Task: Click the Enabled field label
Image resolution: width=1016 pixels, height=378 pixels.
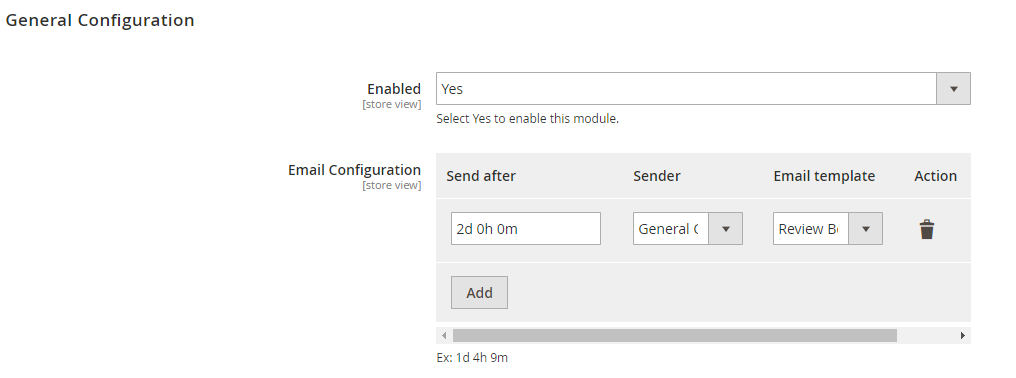Action: [394, 89]
